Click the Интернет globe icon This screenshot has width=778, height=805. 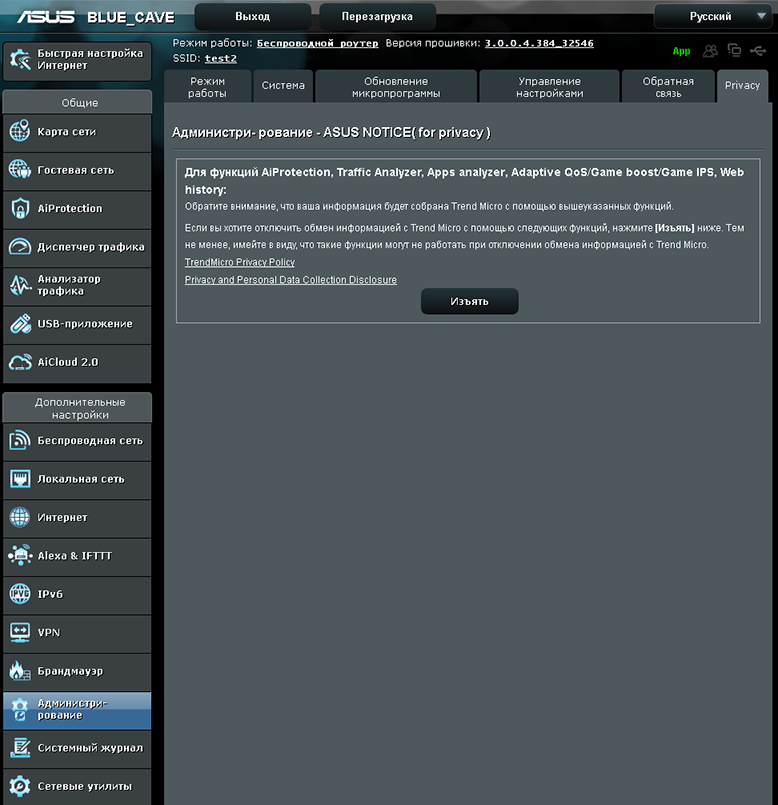click(x=20, y=517)
